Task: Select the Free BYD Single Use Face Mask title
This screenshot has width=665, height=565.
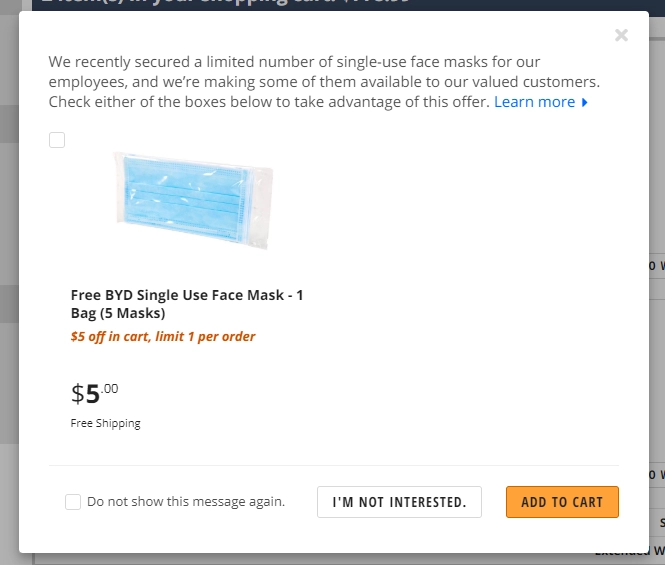Action: point(186,295)
